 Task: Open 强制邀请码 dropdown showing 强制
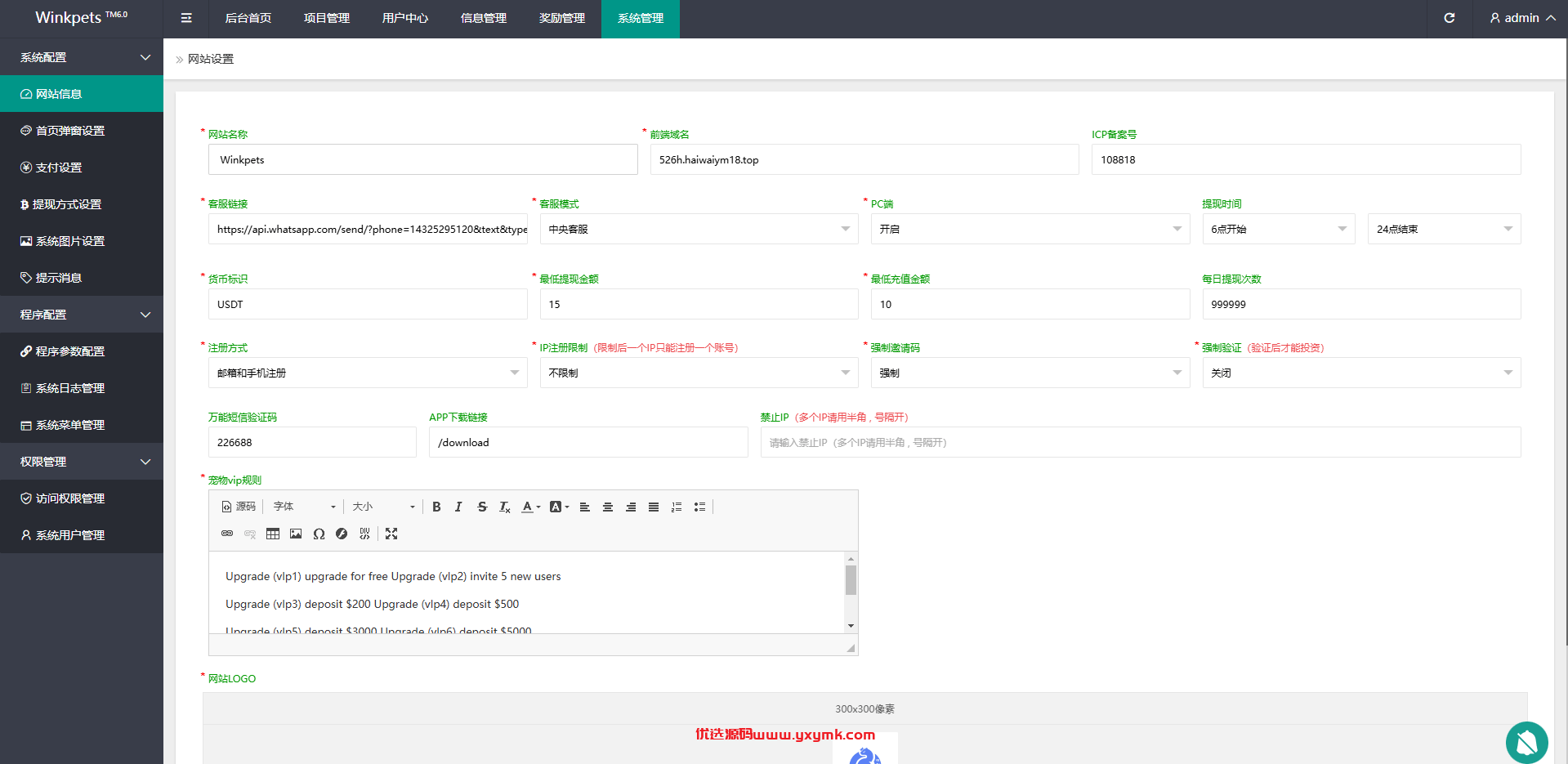(1030, 373)
